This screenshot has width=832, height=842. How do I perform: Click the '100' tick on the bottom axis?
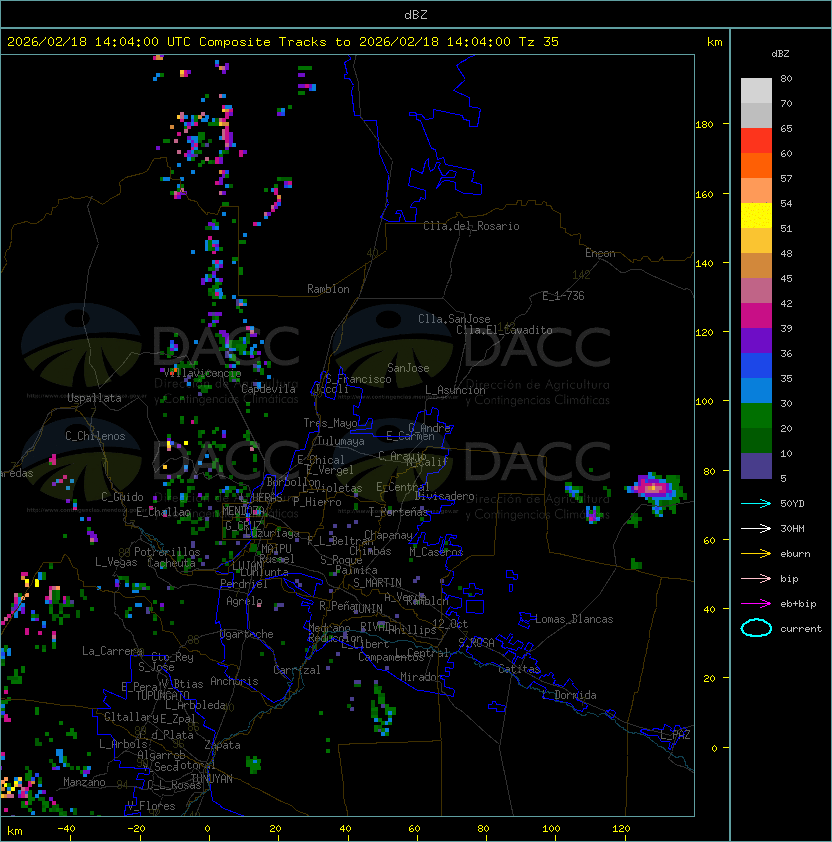pos(551,829)
